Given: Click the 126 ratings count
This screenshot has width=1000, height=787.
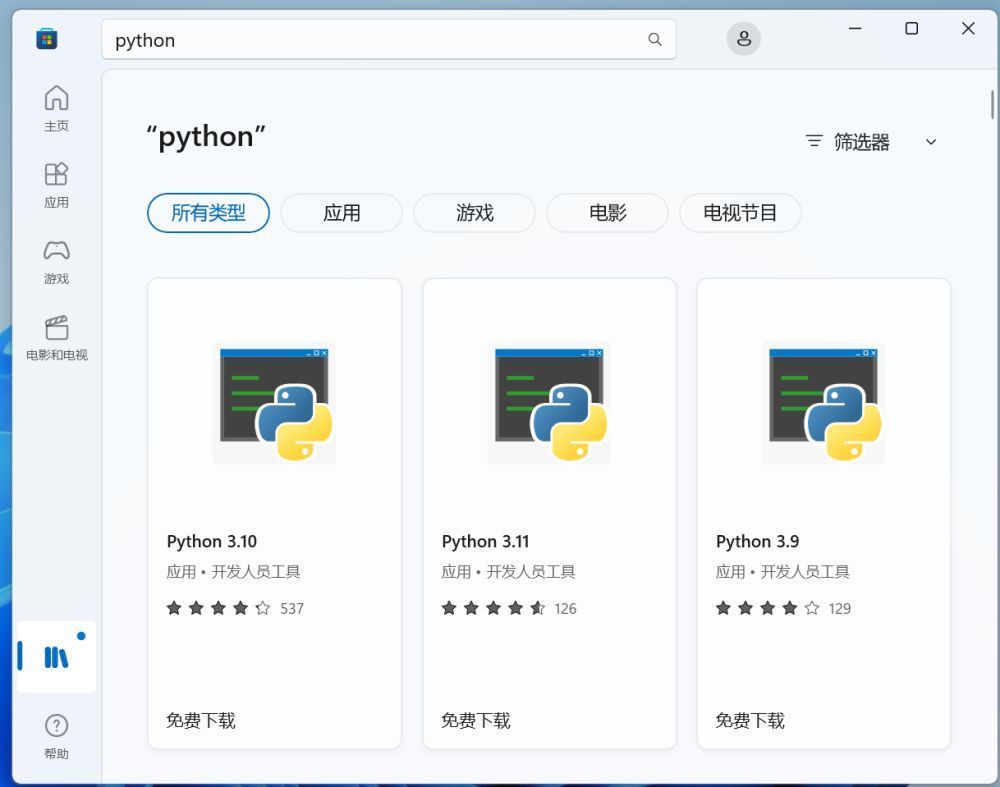Looking at the screenshot, I should (566, 608).
